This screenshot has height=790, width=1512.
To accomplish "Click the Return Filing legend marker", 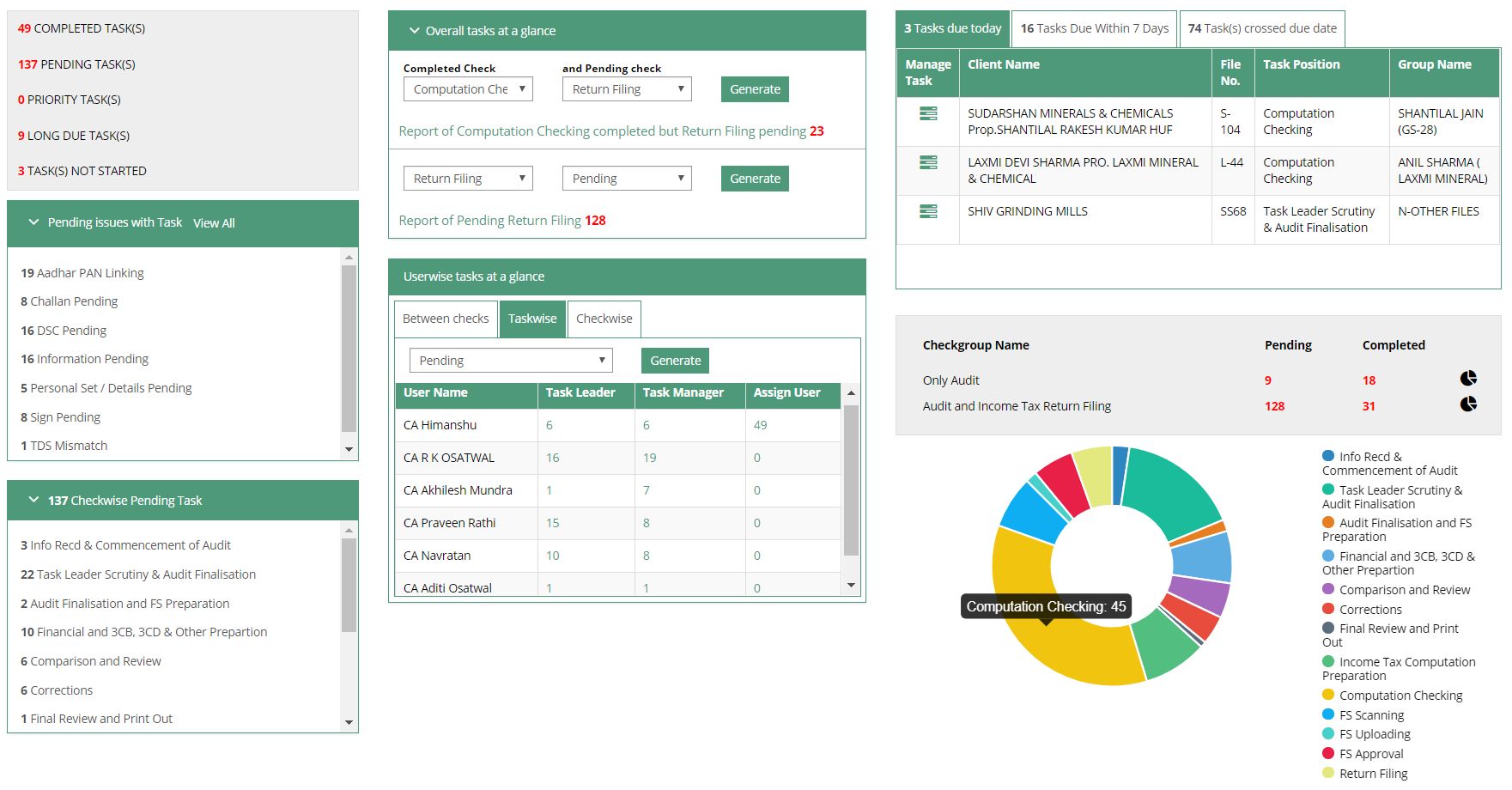I will [x=1327, y=773].
